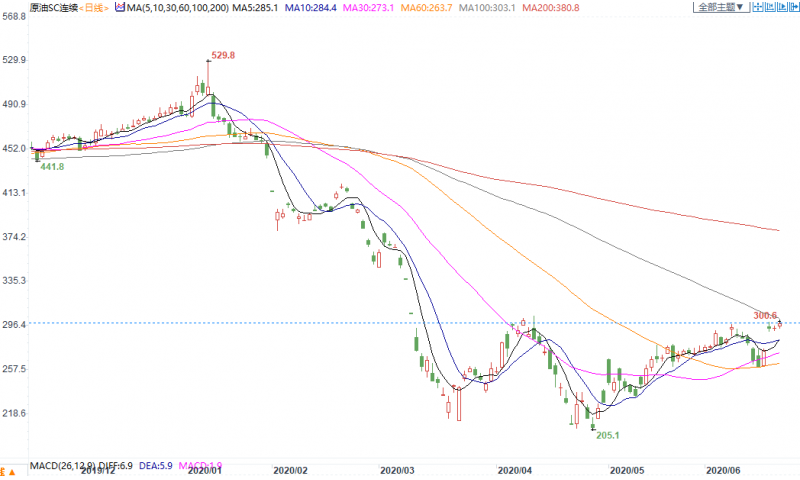Click the 300.6 latest price label
The width and height of the screenshot is (800, 480).
[x=765, y=314]
